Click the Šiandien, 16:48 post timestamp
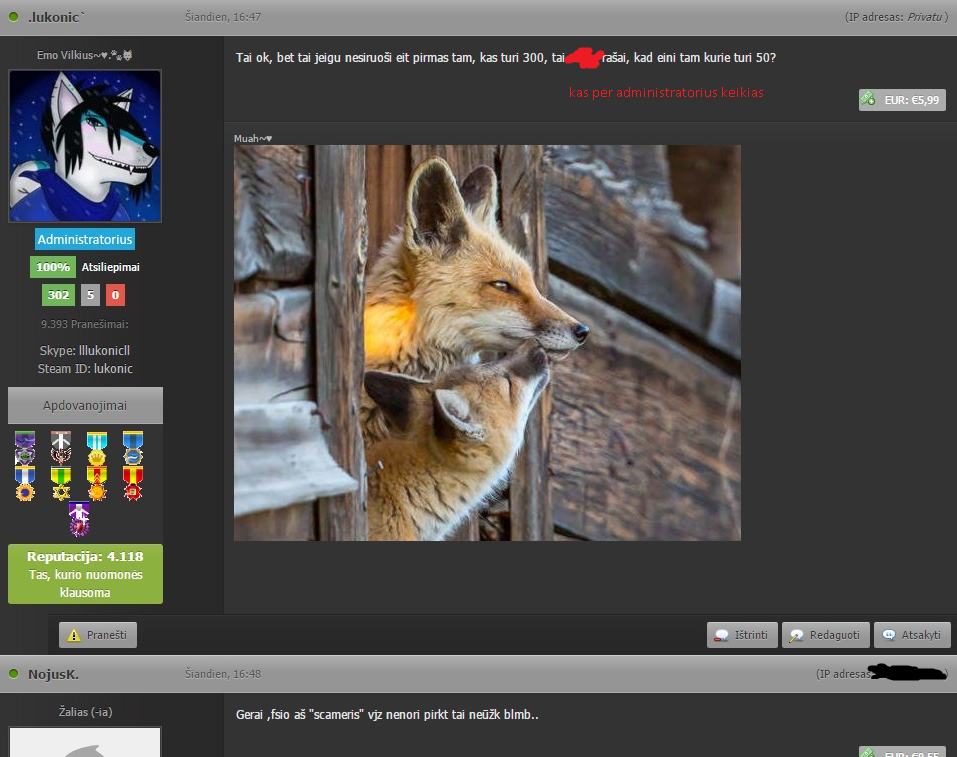The image size is (957, 757). click(x=223, y=674)
